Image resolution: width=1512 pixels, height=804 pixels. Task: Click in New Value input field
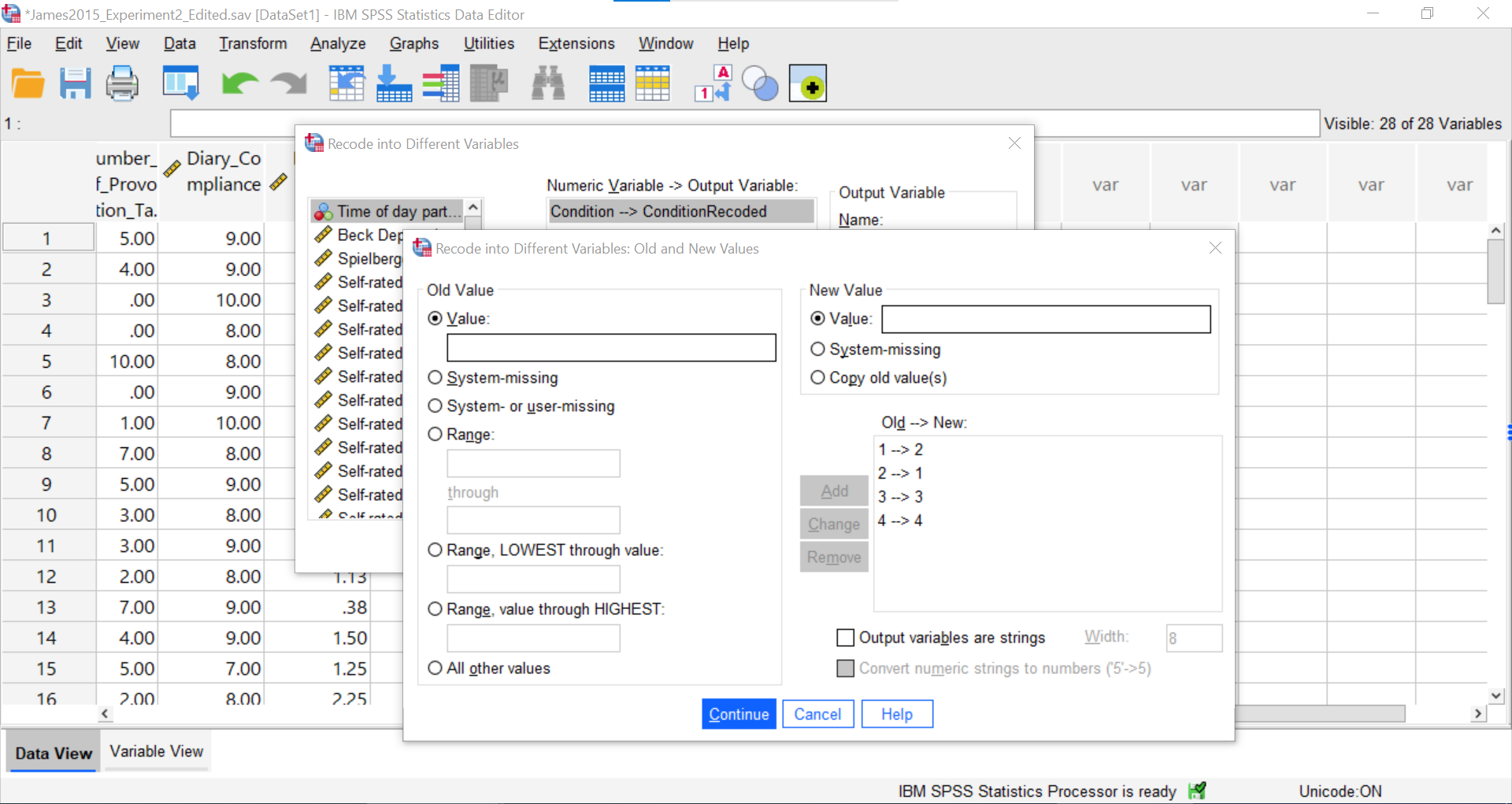pos(1046,319)
